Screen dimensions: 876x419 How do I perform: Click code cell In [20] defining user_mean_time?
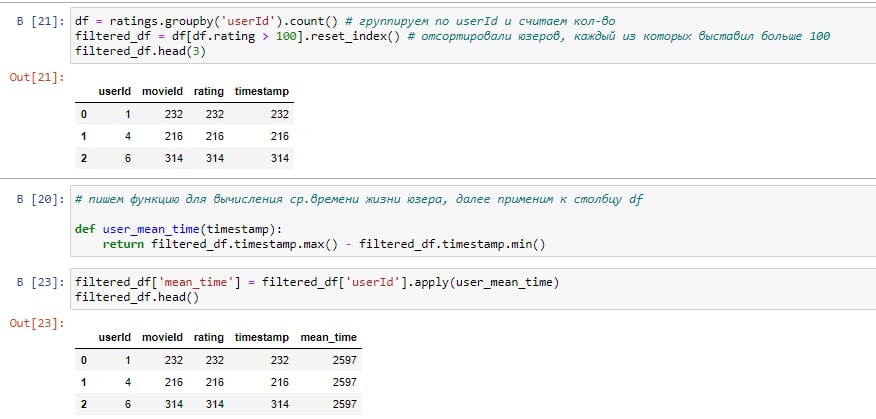[473, 222]
